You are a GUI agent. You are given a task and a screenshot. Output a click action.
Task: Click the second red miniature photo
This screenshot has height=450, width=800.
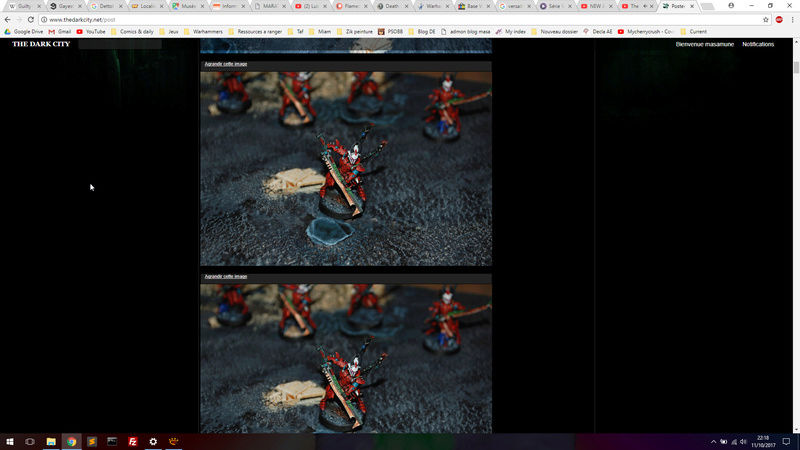(346, 359)
